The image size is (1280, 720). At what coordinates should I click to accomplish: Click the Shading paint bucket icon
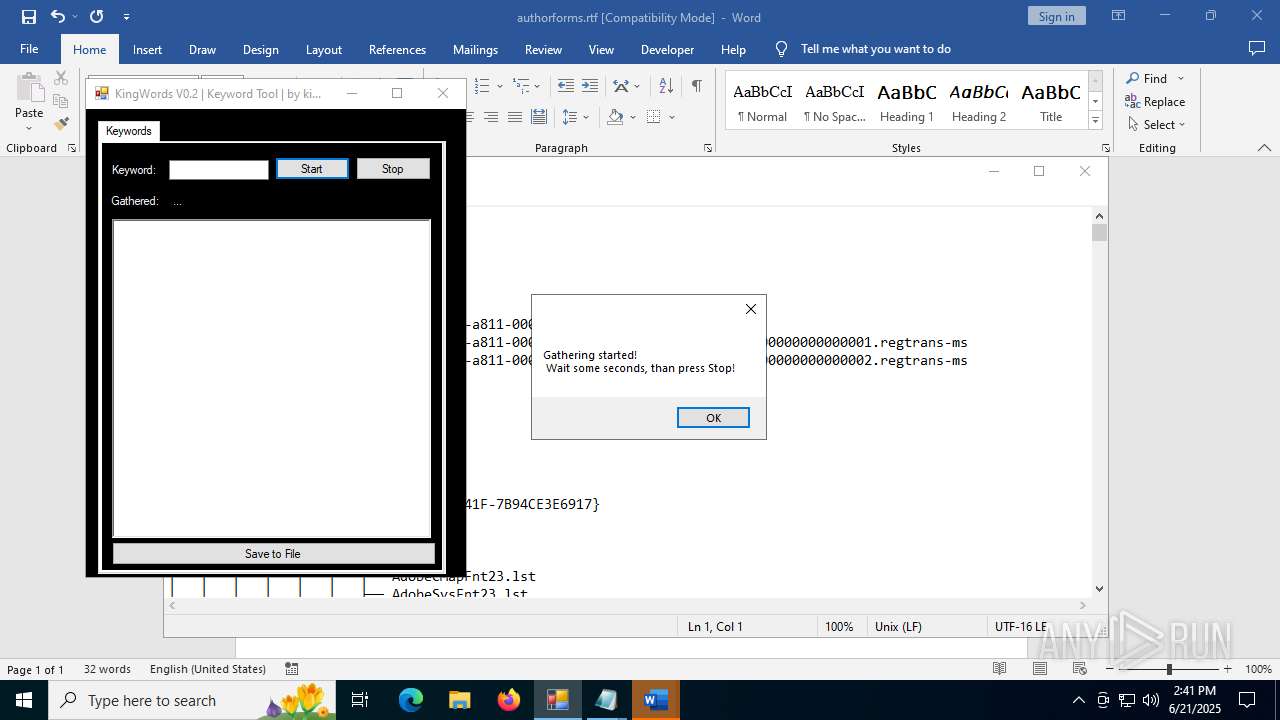coord(615,117)
